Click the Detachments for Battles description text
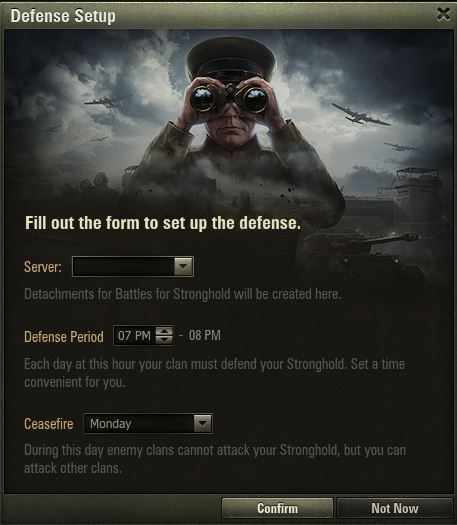Viewport: 457px width, 525px height. point(182,294)
